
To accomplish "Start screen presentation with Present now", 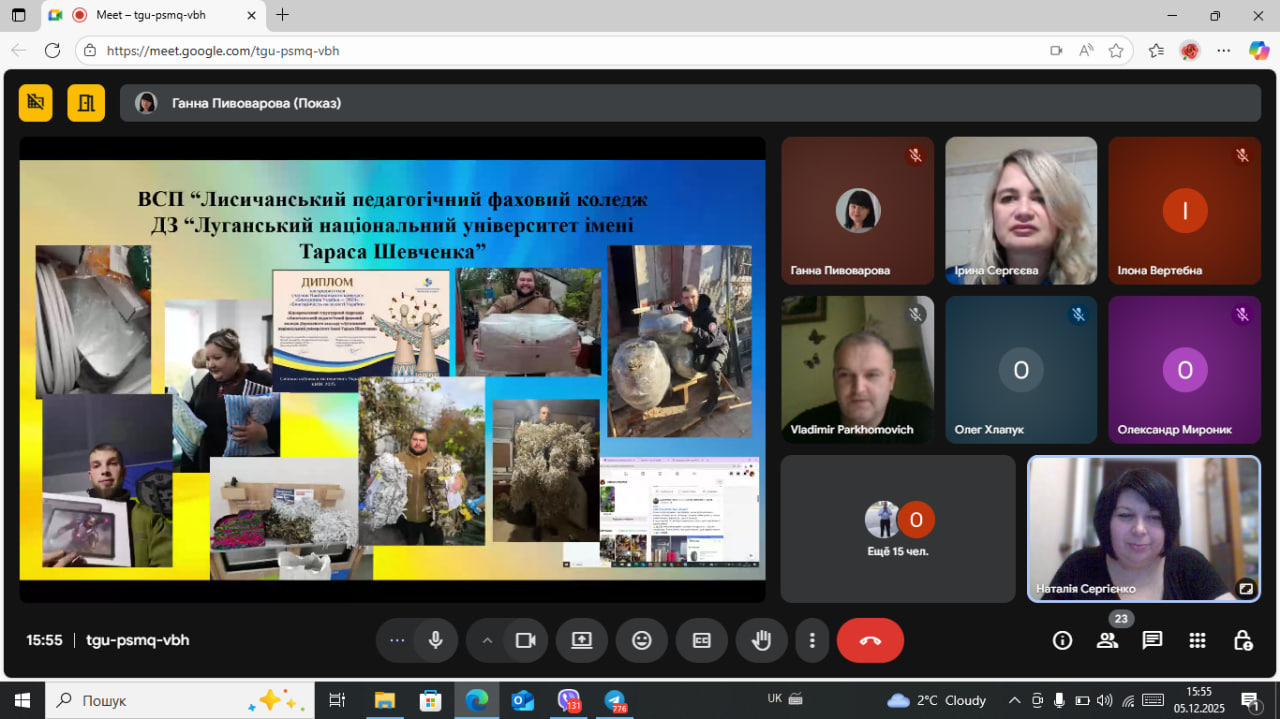I will click(x=581, y=640).
